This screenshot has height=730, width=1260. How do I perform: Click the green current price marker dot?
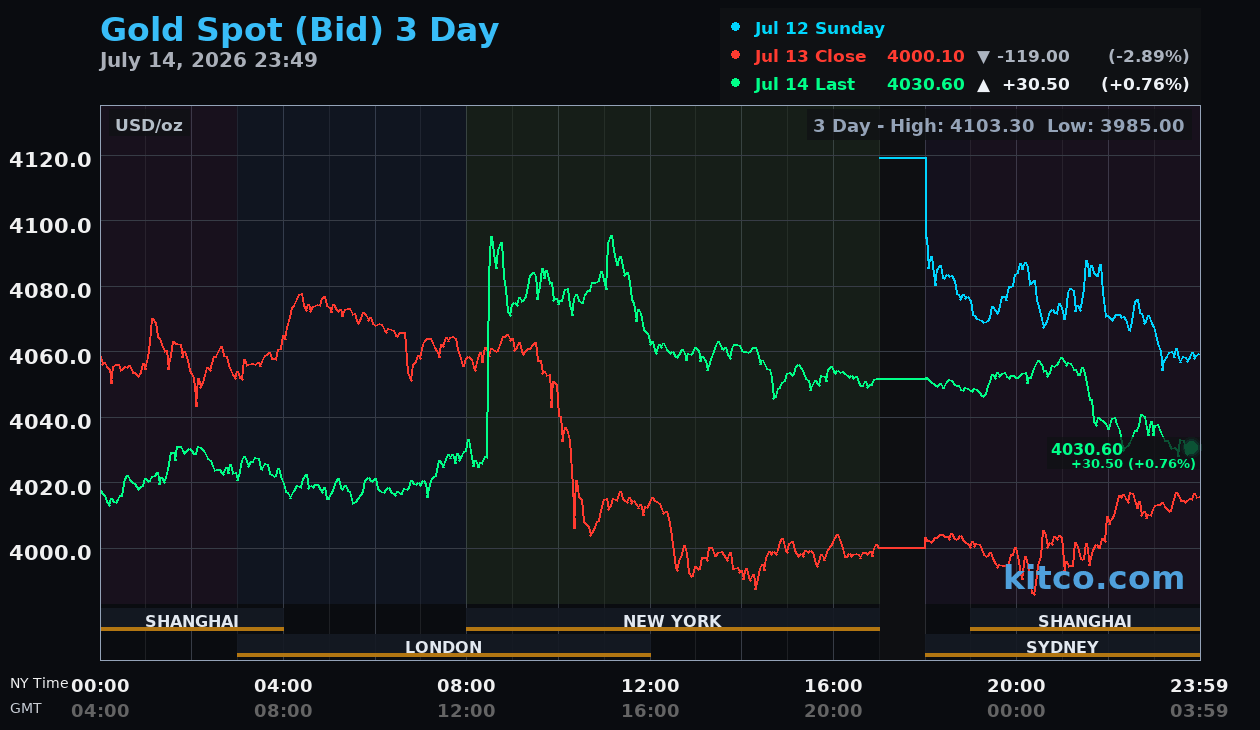tap(1190, 448)
